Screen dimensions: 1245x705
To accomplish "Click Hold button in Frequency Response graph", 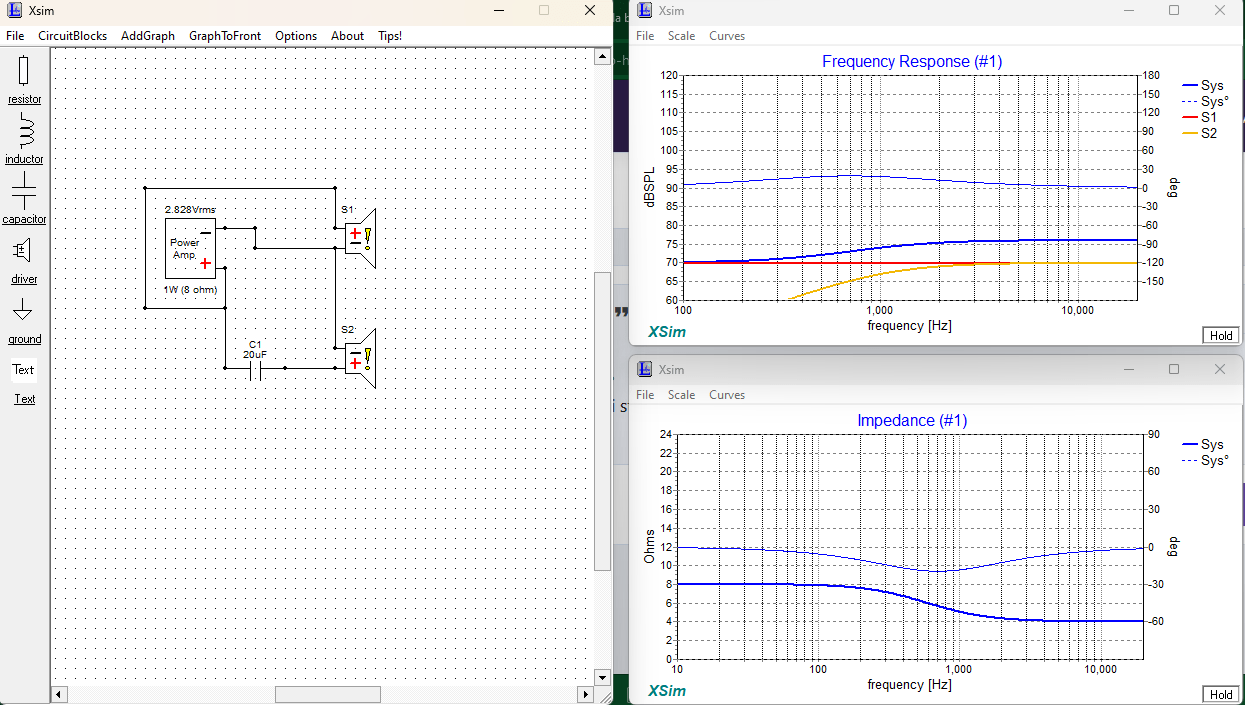I will click(x=1221, y=335).
